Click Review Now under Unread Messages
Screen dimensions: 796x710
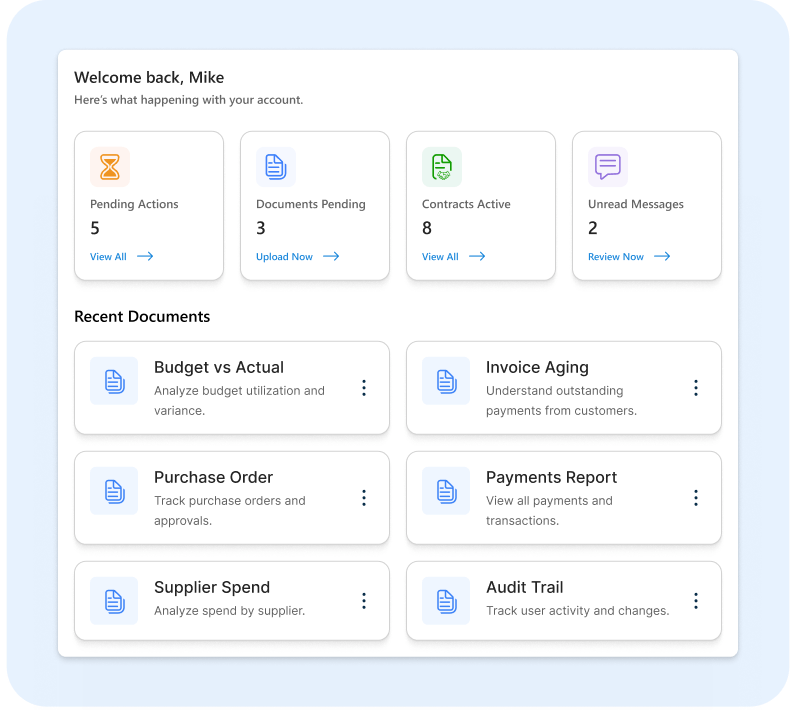(x=616, y=257)
